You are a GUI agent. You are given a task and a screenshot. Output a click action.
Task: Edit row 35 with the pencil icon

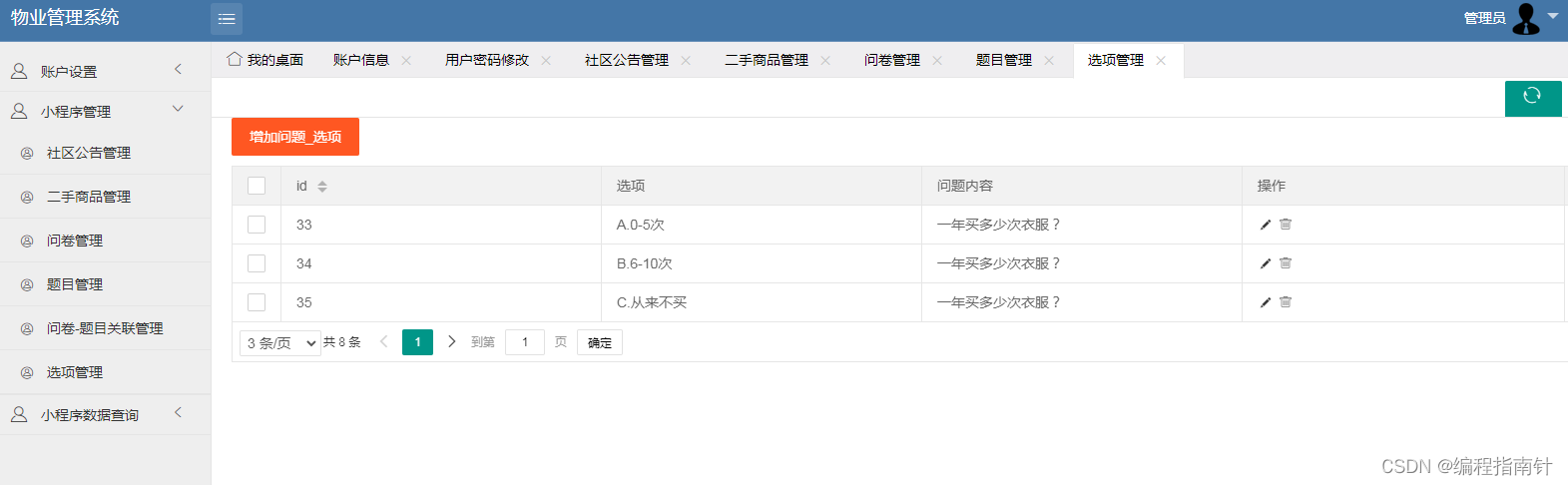pyautogui.click(x=1266, y=302)
